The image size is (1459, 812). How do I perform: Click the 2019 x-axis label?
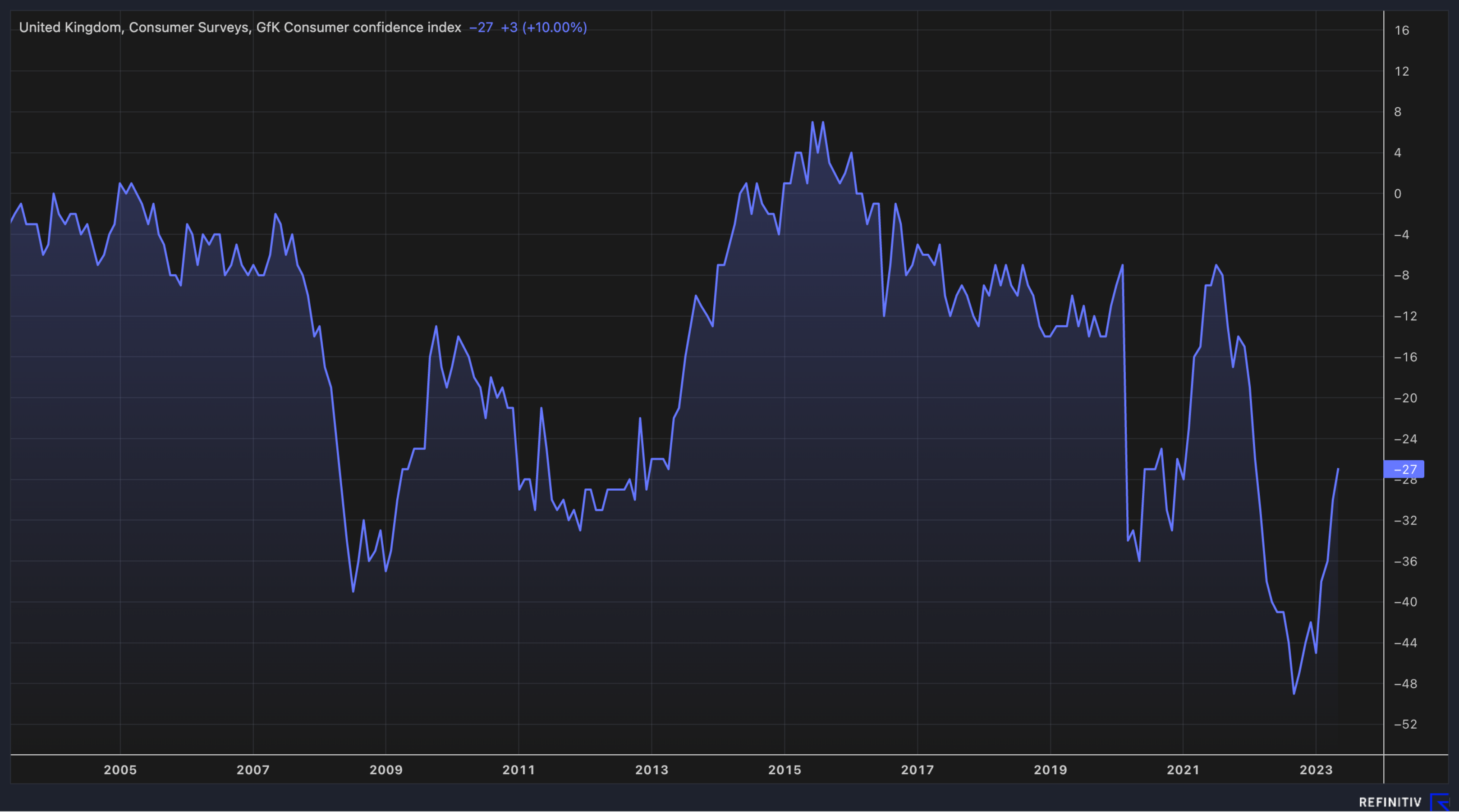coord(1051,770)
